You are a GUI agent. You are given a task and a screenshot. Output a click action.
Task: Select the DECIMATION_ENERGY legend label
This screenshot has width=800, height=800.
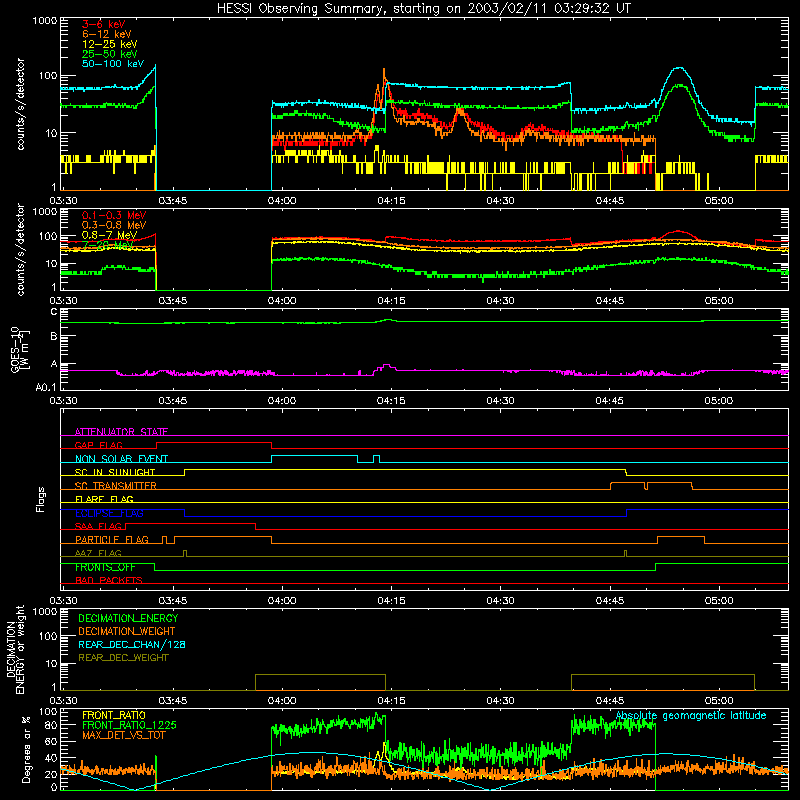(x=128, y=618)
